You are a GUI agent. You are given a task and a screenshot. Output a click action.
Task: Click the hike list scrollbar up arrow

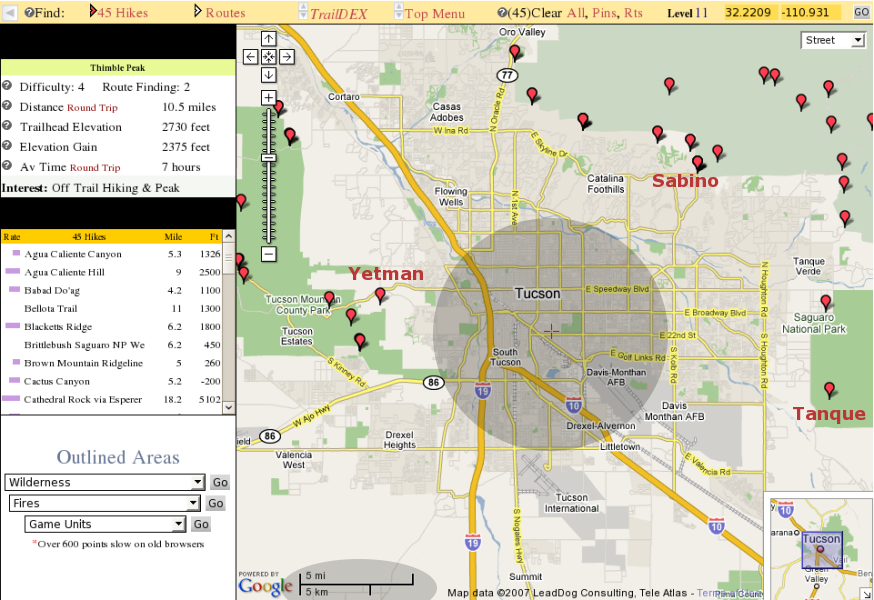click(x=229, y=236)
